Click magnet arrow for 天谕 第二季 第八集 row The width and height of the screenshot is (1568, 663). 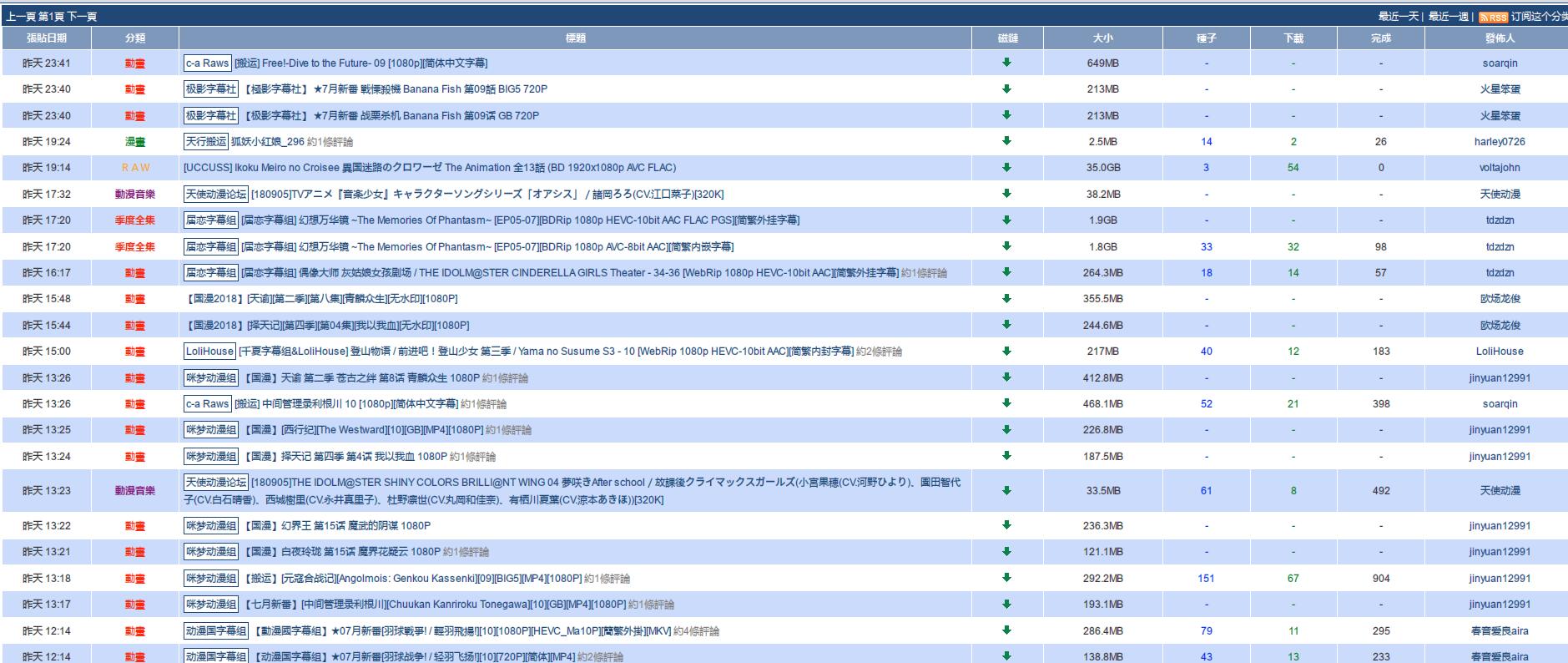[1006, 298]
